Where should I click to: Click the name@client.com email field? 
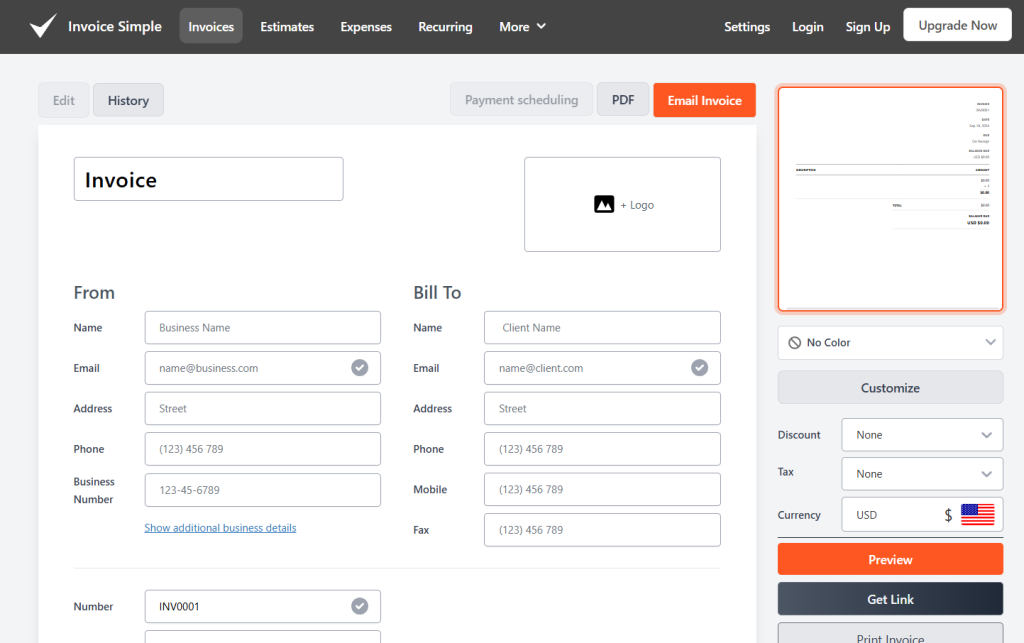602,368
